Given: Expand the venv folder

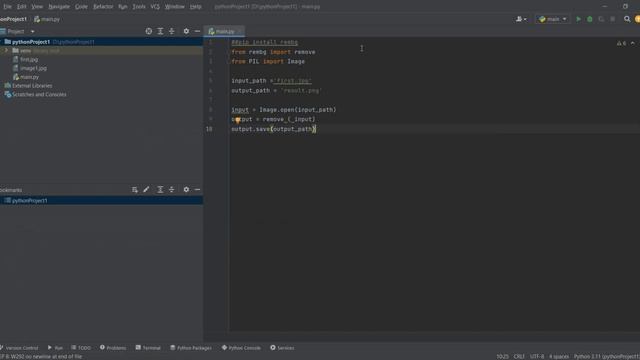Looking at the screenshot, I should click(6, 51).
